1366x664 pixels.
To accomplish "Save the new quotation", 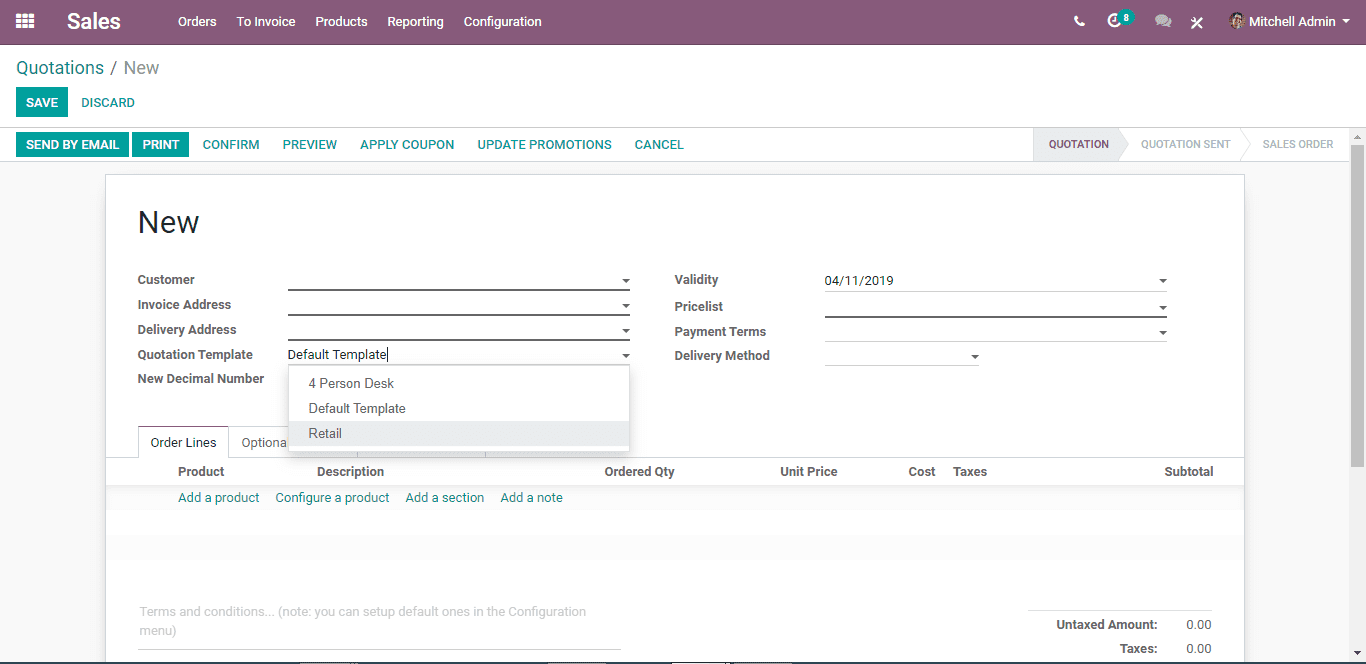I will (42, 102).
